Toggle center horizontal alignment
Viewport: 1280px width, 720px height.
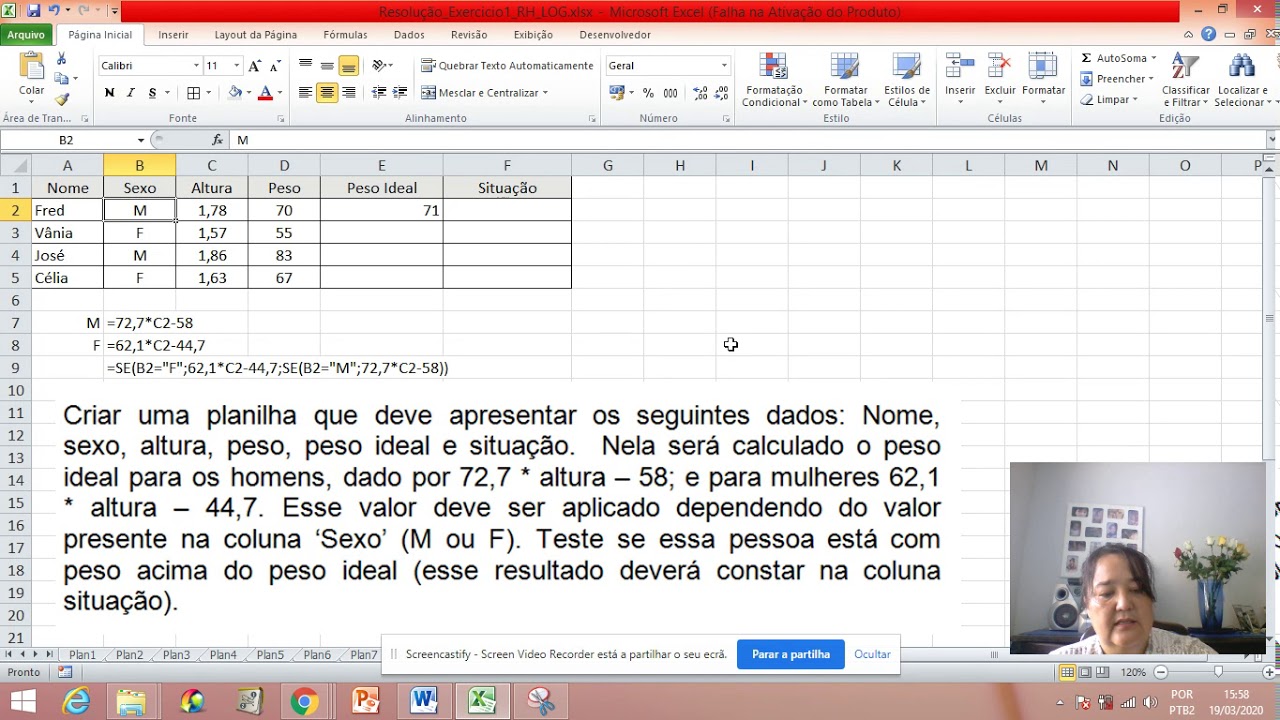tap(327, 93)
